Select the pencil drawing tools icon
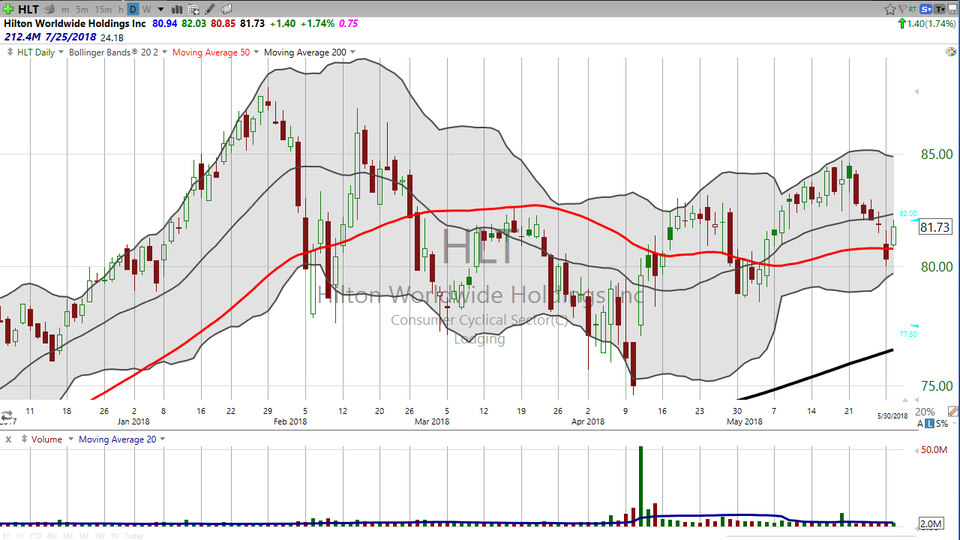960x540 pixels. (x=210, y=9)
